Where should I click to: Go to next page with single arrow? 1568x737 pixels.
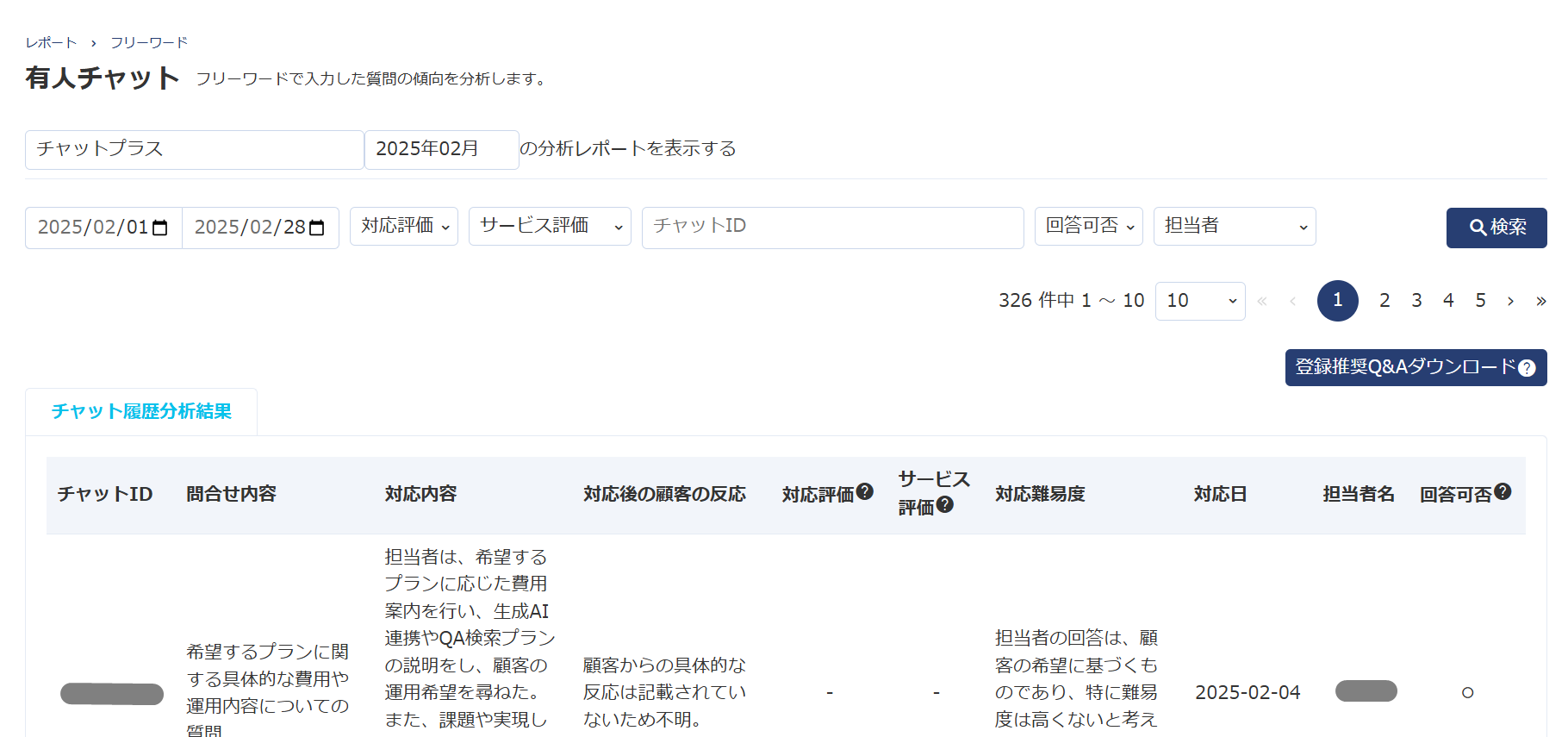tap(1510, 301)
